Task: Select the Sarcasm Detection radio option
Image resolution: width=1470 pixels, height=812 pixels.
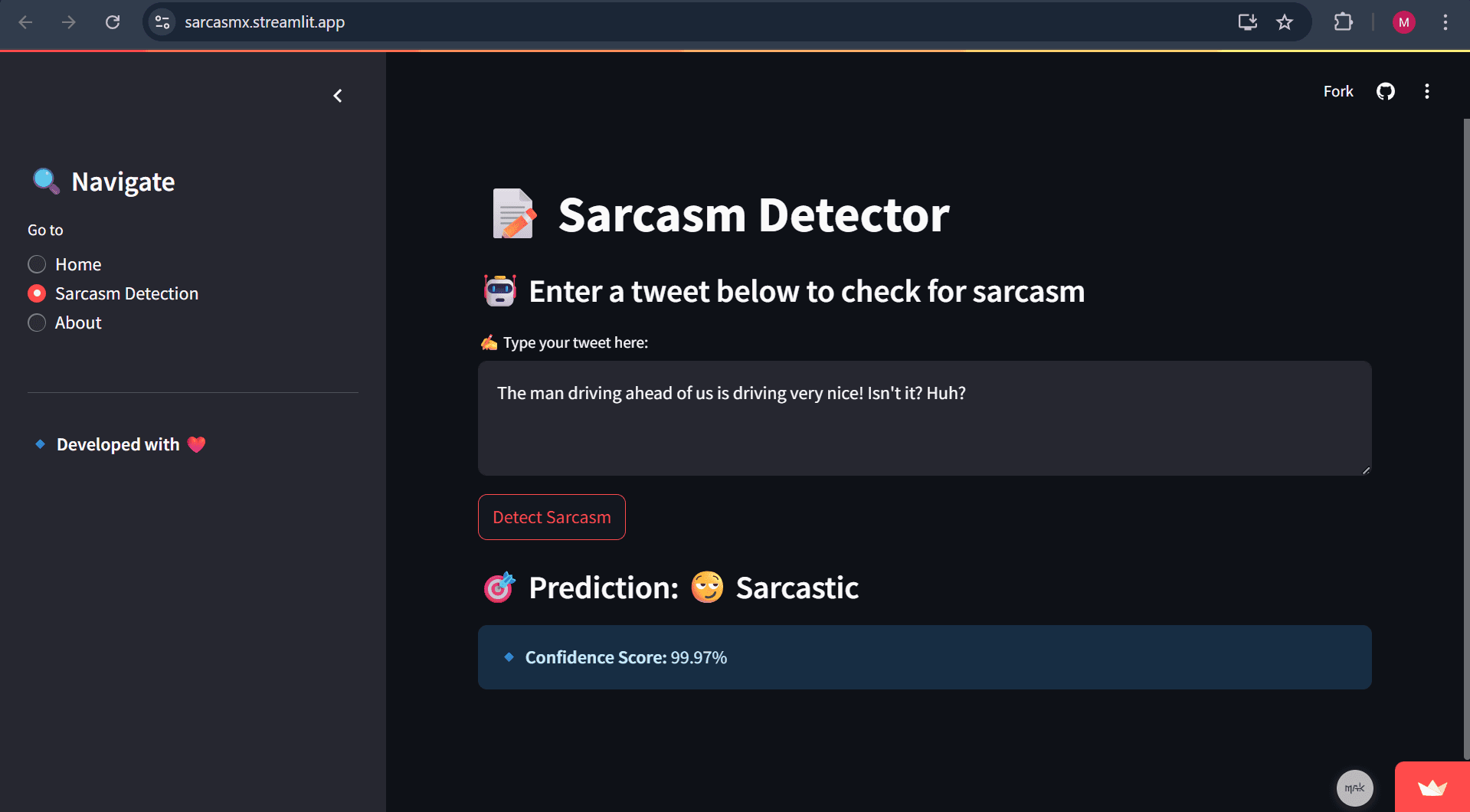Action: pyautogui.click(x=36, y=293)
